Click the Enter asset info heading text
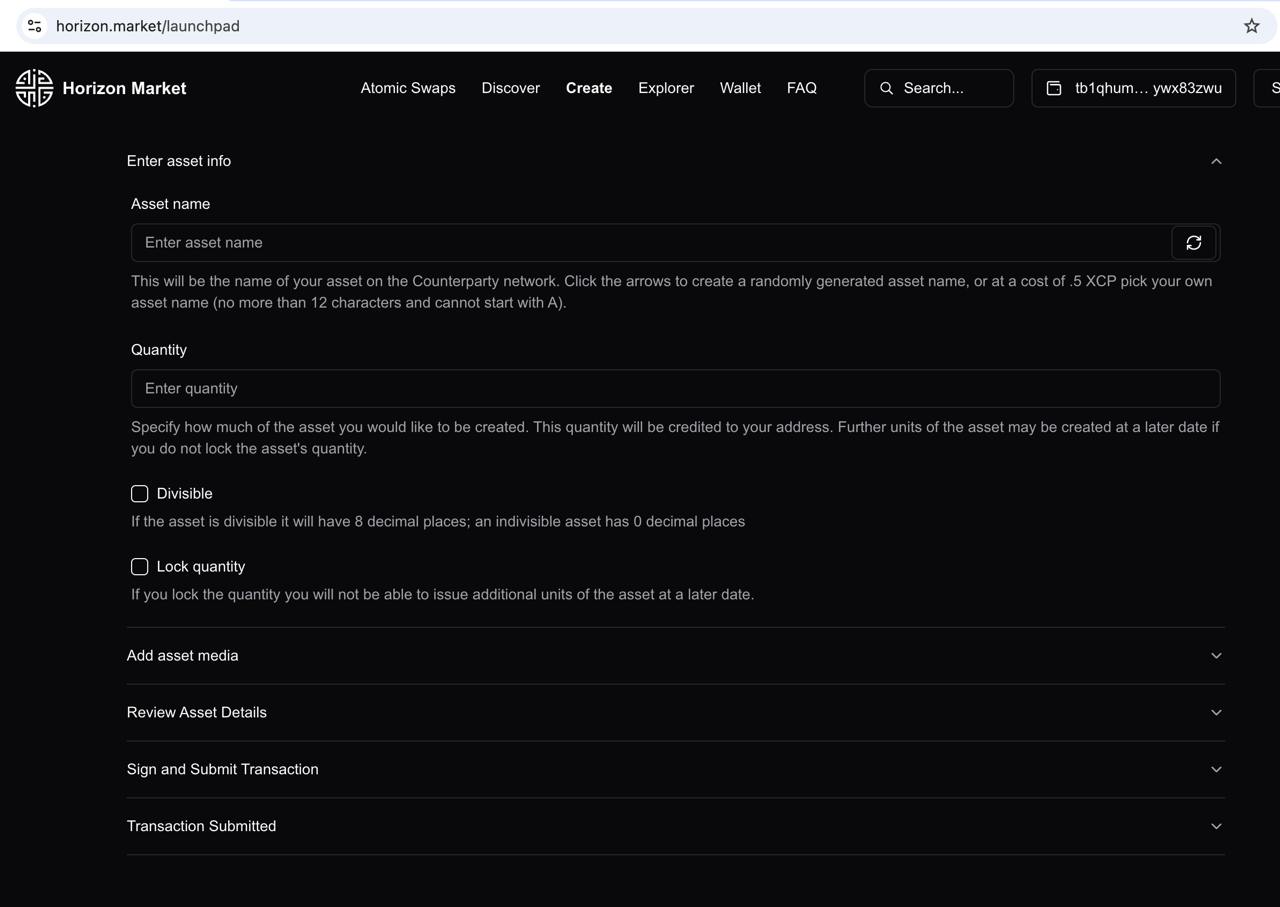Viewport: 1280px width, 907px height. click(179, 161)
